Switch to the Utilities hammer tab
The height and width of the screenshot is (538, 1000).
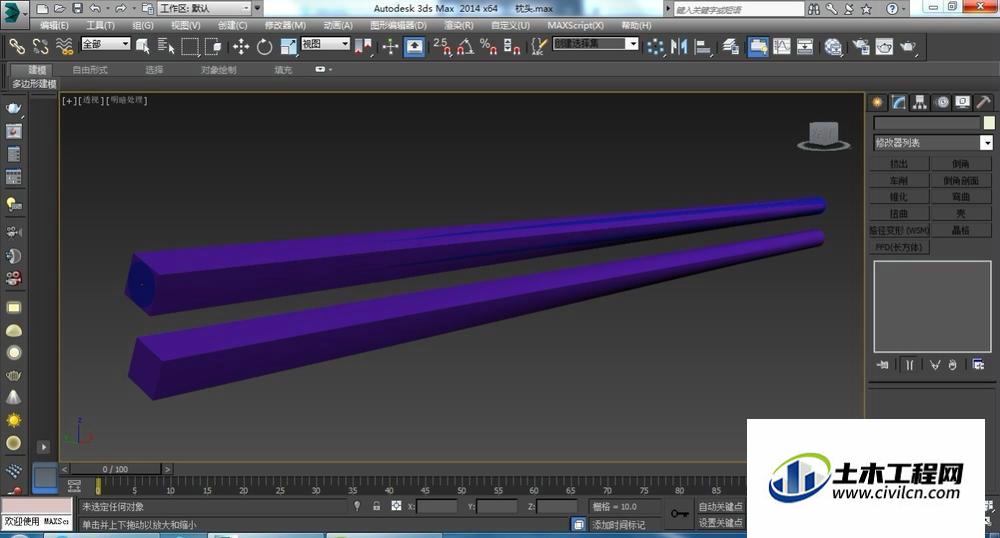[983, 102]
